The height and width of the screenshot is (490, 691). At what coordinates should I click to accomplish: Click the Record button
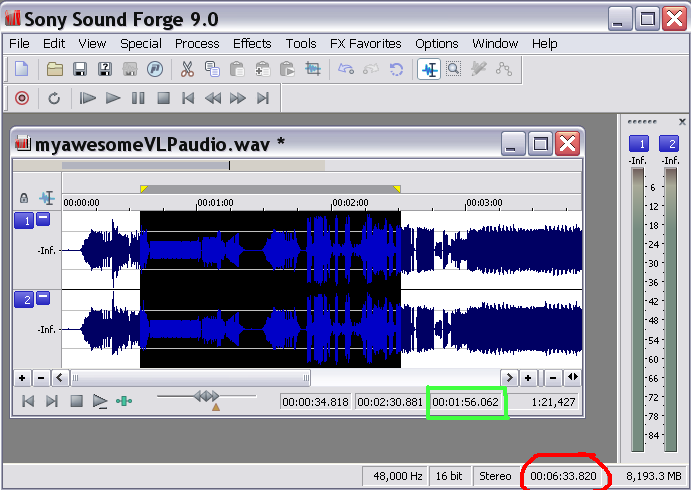pos(22,98)
